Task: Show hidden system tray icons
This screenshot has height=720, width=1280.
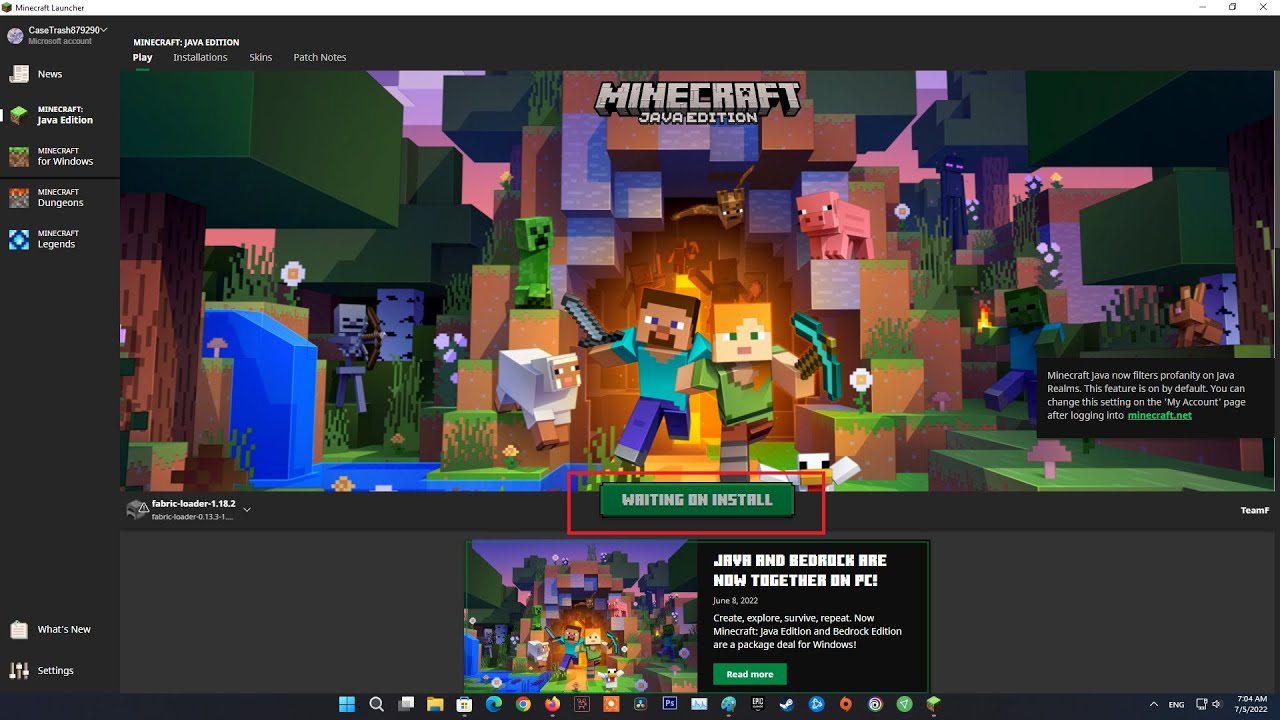Action: point(1153,704)
